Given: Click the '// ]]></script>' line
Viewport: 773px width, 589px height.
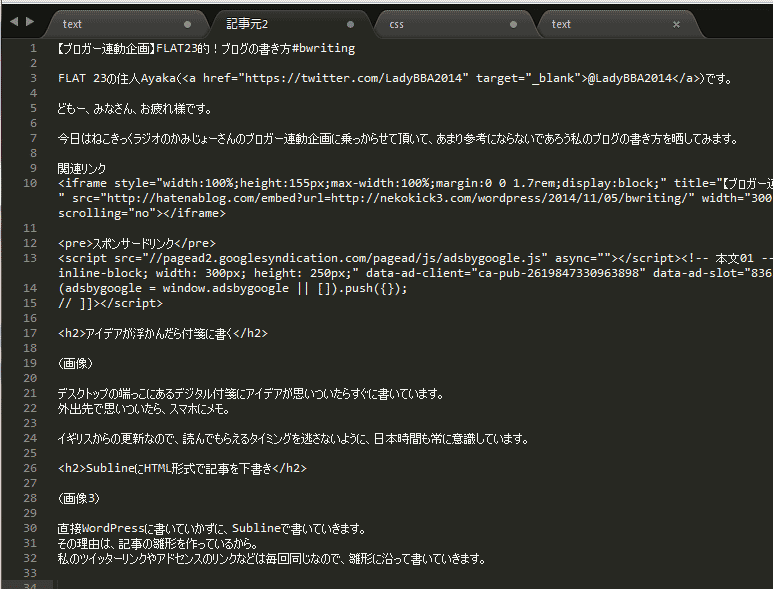Looking at the screenshot, I should 110,303.
